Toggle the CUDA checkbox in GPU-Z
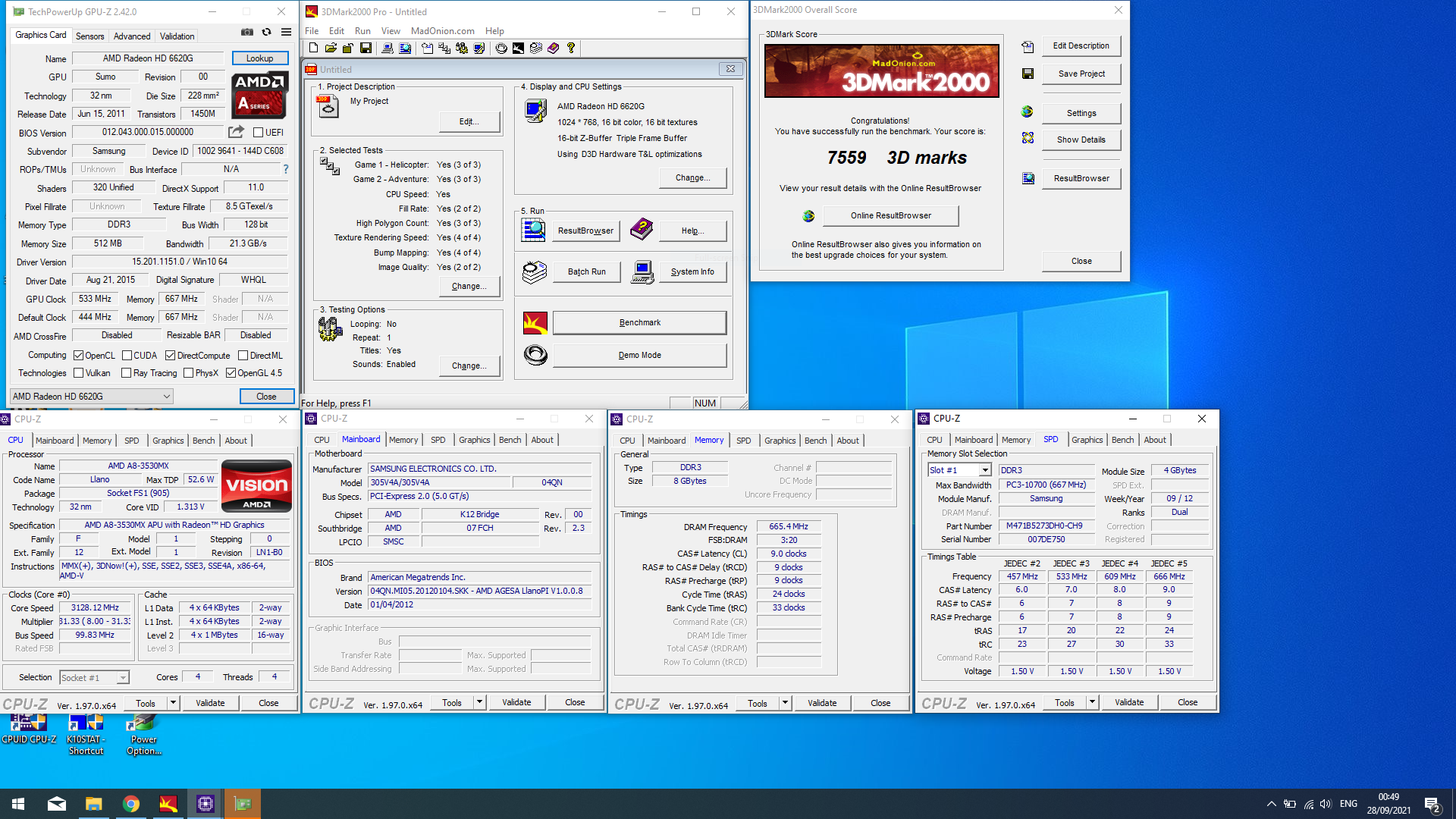The image size is (1456, 819). click(x=127, y=356)
